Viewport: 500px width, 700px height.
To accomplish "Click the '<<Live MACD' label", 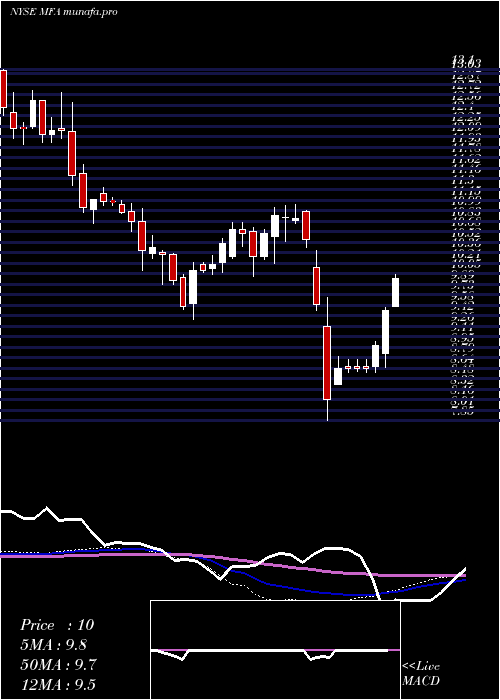I will [421, 674].
